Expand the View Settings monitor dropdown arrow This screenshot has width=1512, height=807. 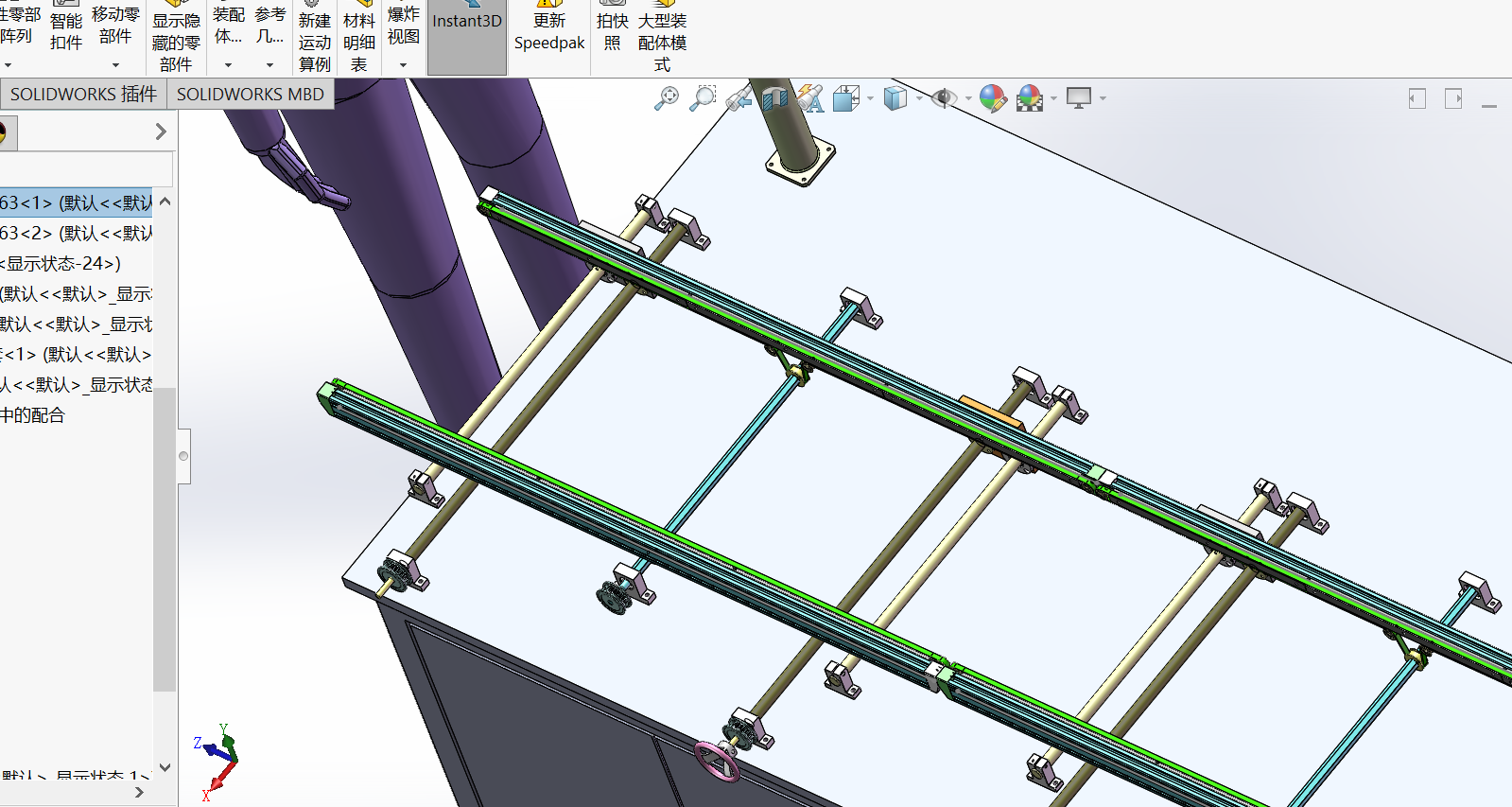pyautogui.click(x=1103, y=98)
